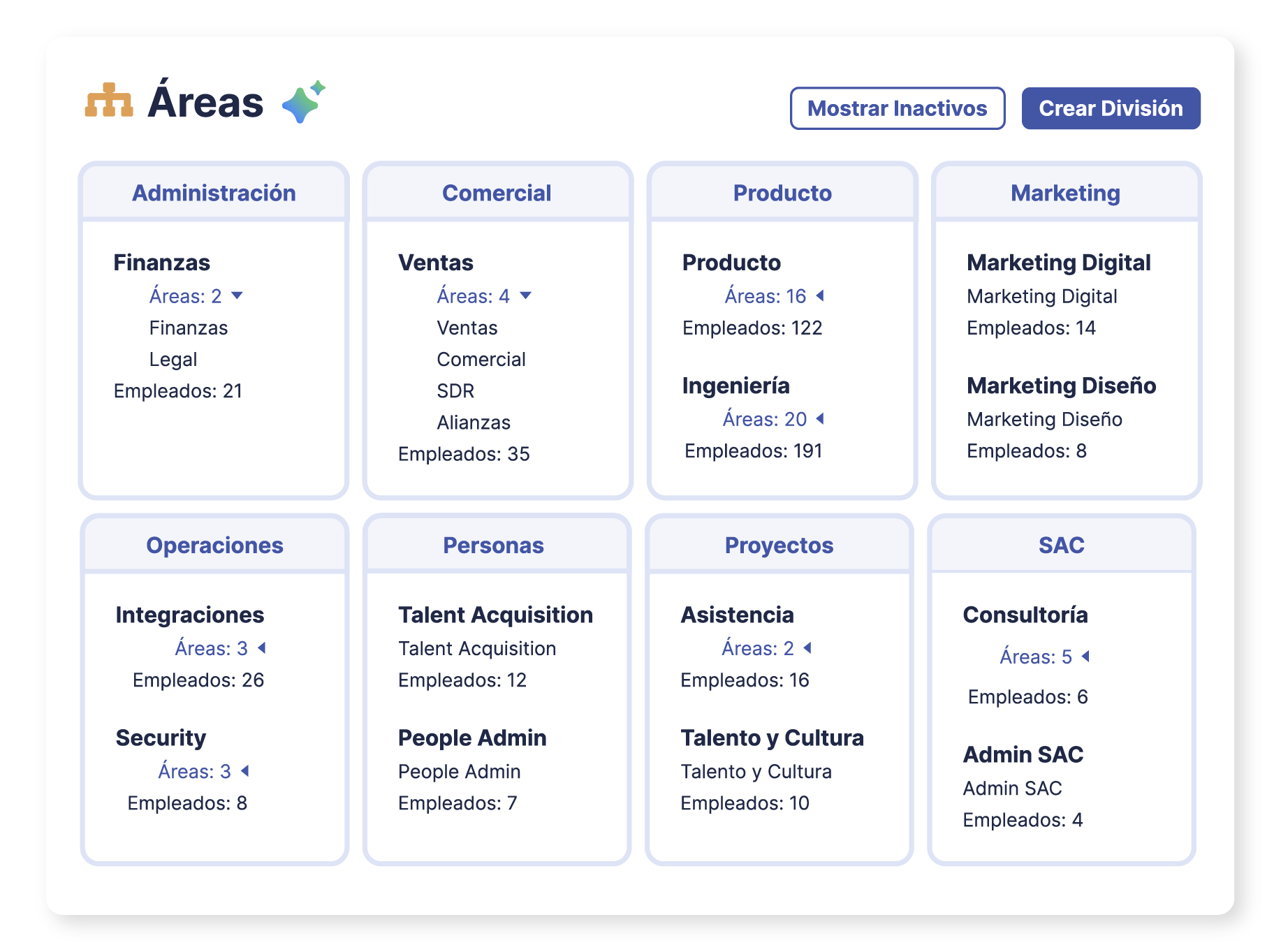Expand the Producto areas arrow
The height and width of the screenshot is (952, 1281).
(820, 295)
